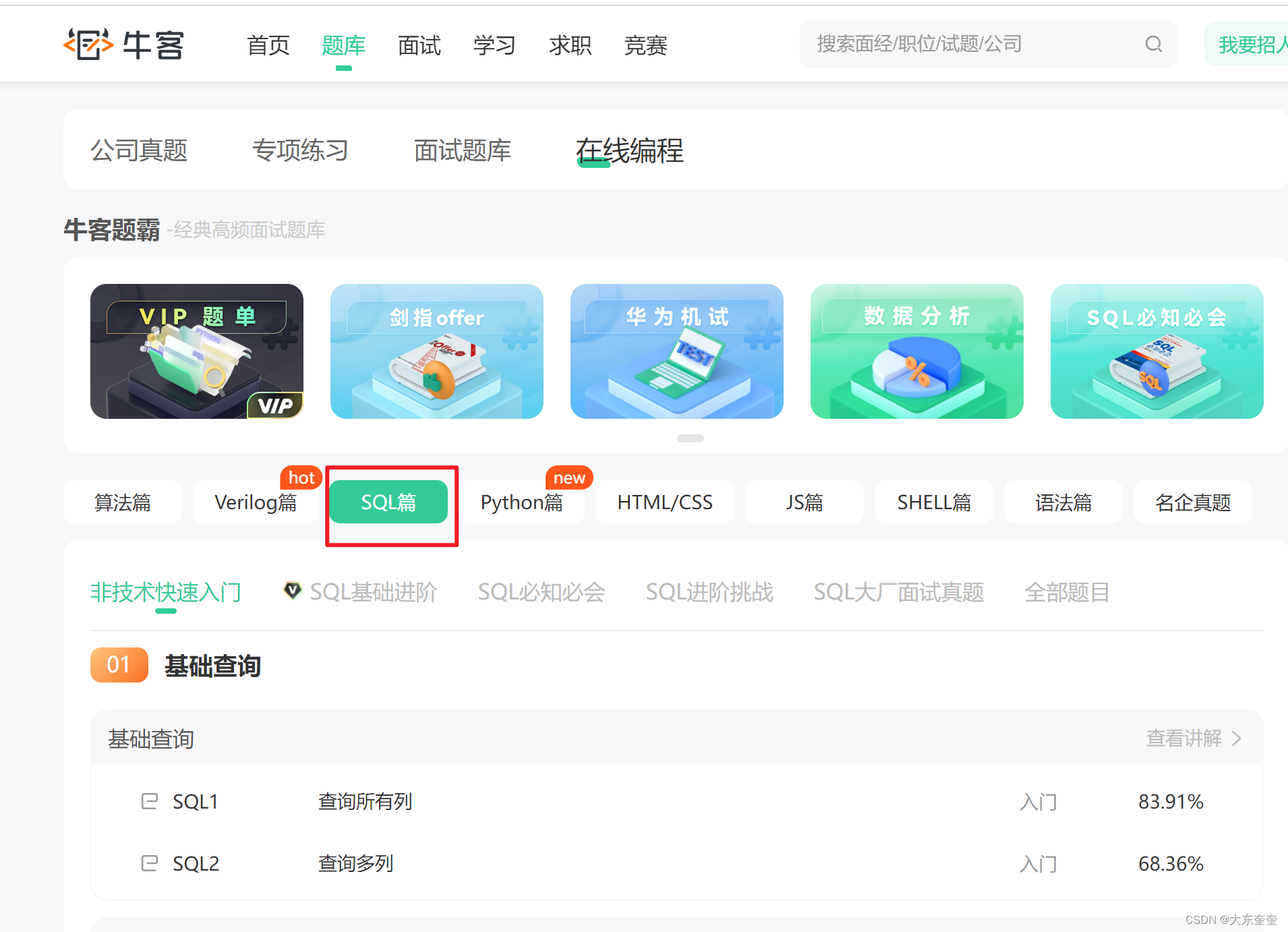Screen dimensions: 1288x932
Task: Select the SHELL篇 category
Action: 934,502
